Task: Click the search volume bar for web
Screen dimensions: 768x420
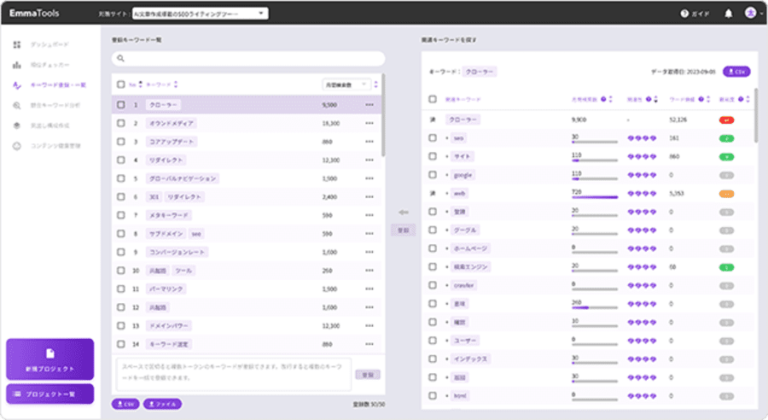Action: click(594, 197)
